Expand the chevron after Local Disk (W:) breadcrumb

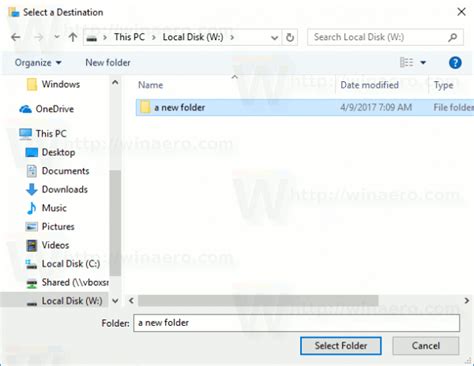232,37
